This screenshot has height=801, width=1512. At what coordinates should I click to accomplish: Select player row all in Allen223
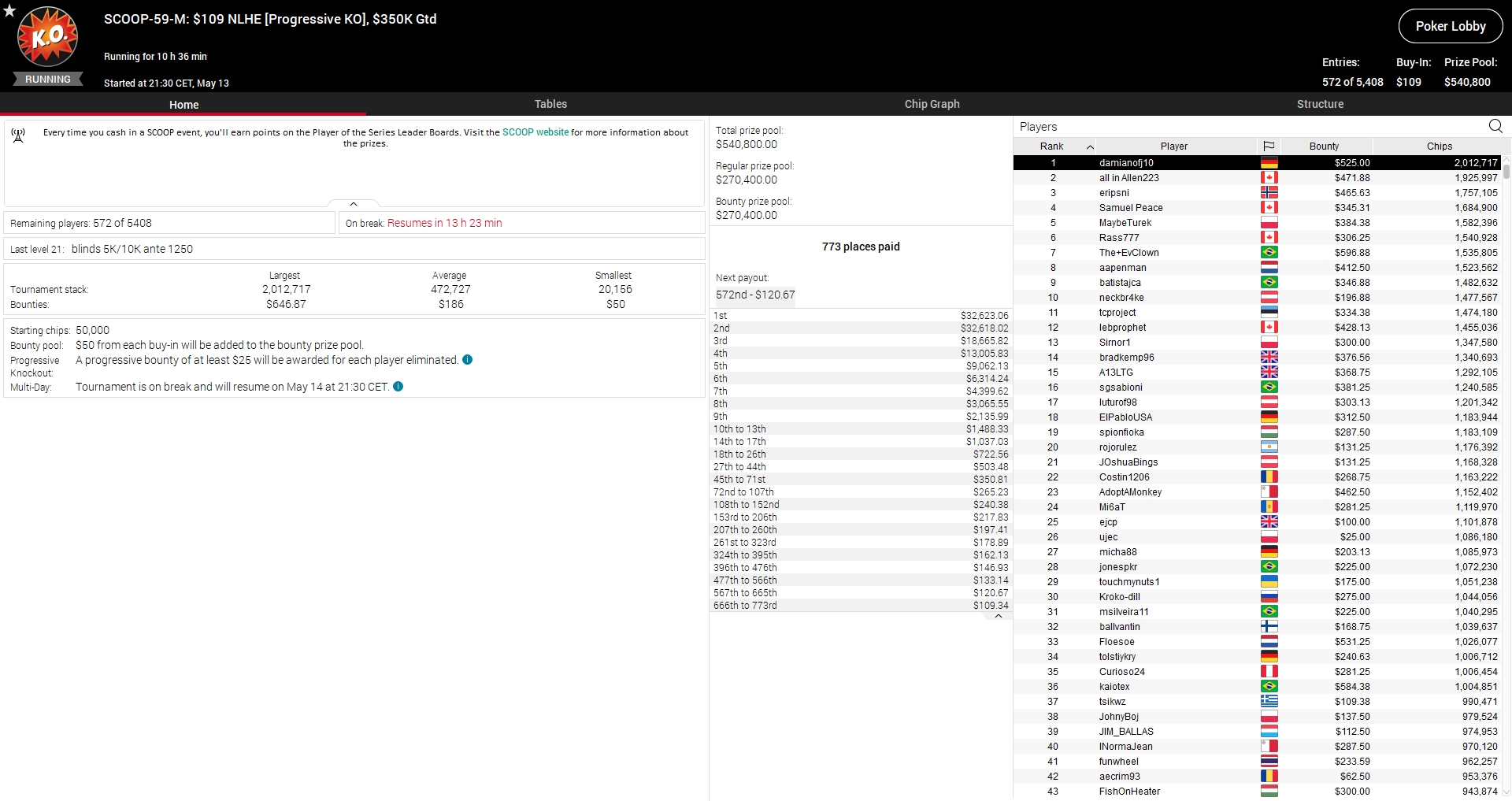1258,178
